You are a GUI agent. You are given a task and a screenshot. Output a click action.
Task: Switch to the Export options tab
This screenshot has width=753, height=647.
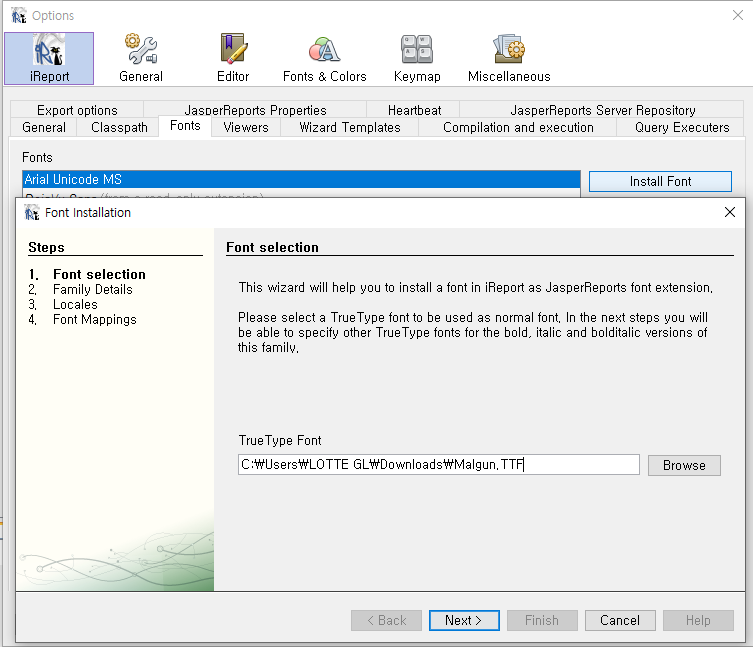tap(77, 110)
